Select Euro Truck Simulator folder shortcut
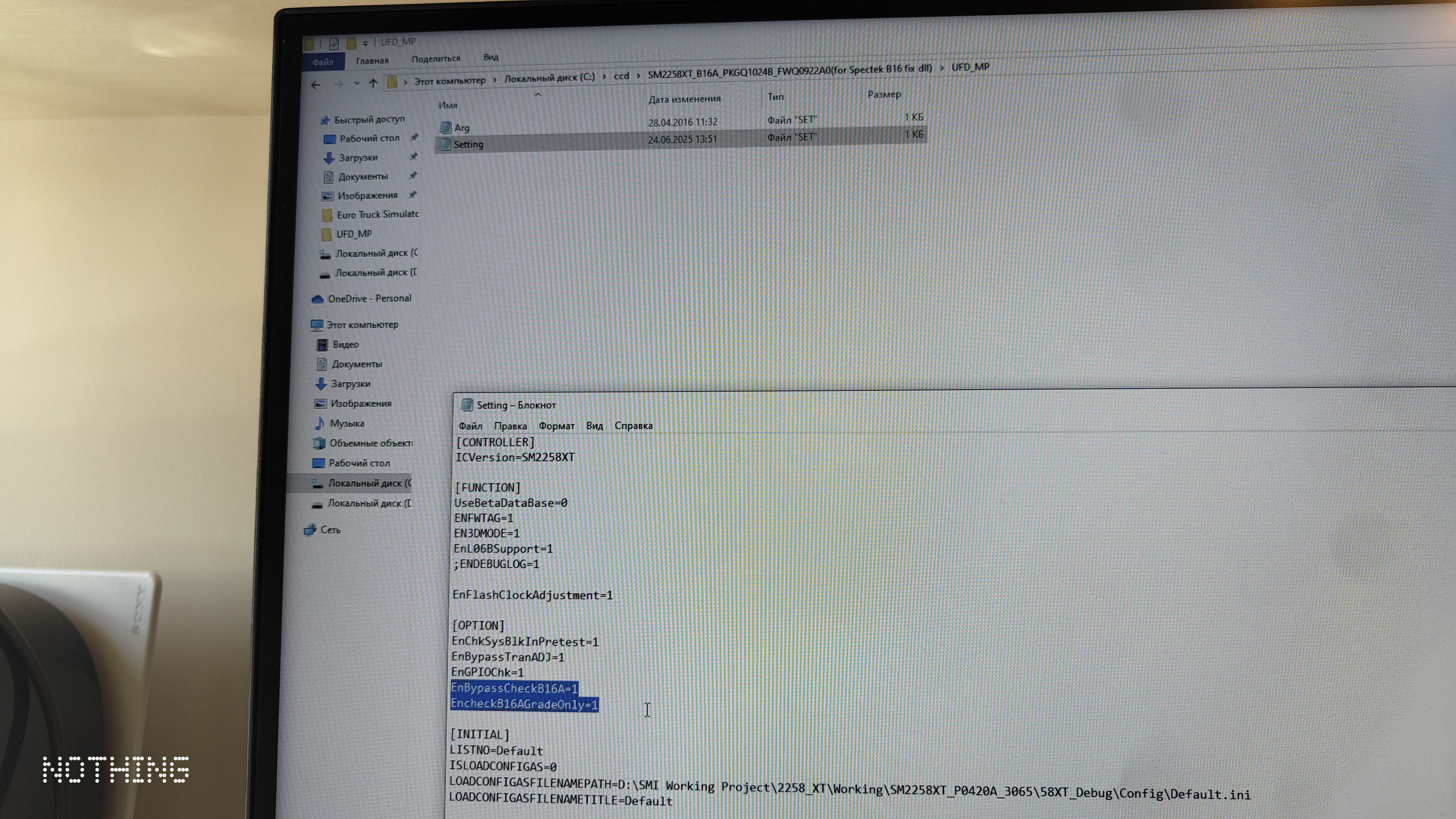The width and height of the screenshot is (1456, 819). [377, 215]
